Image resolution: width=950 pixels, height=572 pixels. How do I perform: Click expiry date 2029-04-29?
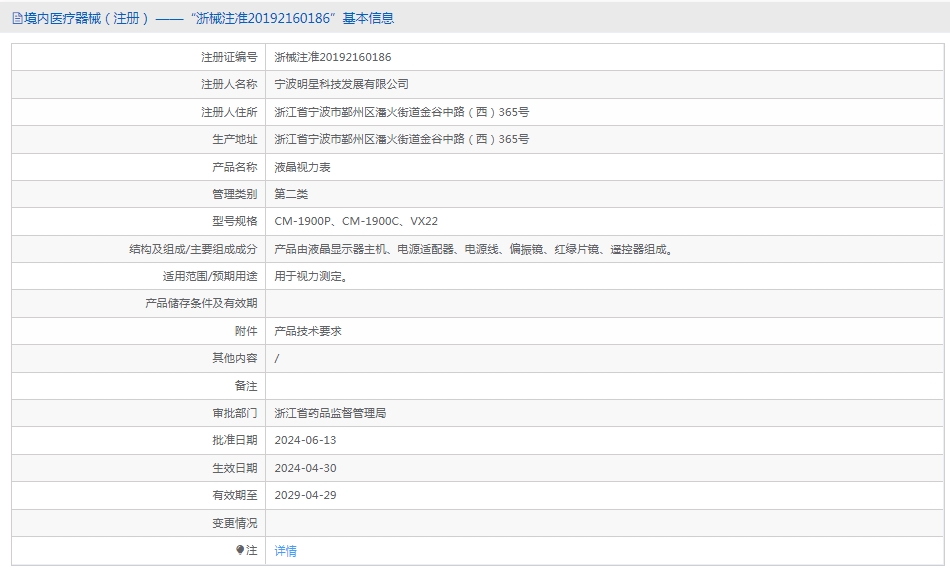[305, 496]
